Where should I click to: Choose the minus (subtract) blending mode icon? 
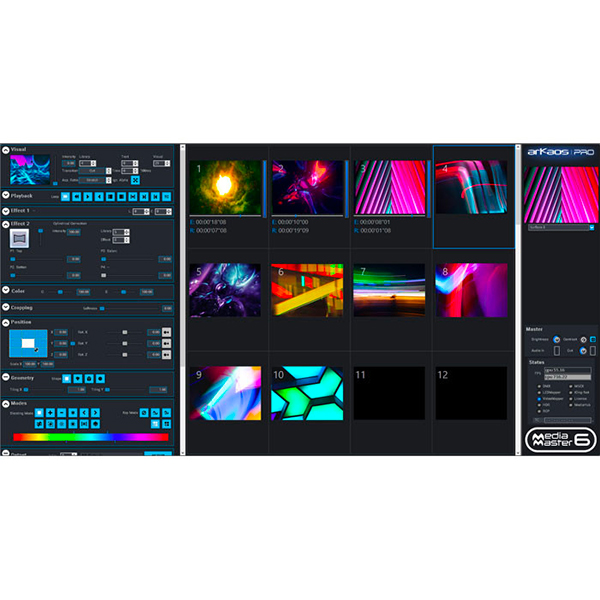(62, 412)
